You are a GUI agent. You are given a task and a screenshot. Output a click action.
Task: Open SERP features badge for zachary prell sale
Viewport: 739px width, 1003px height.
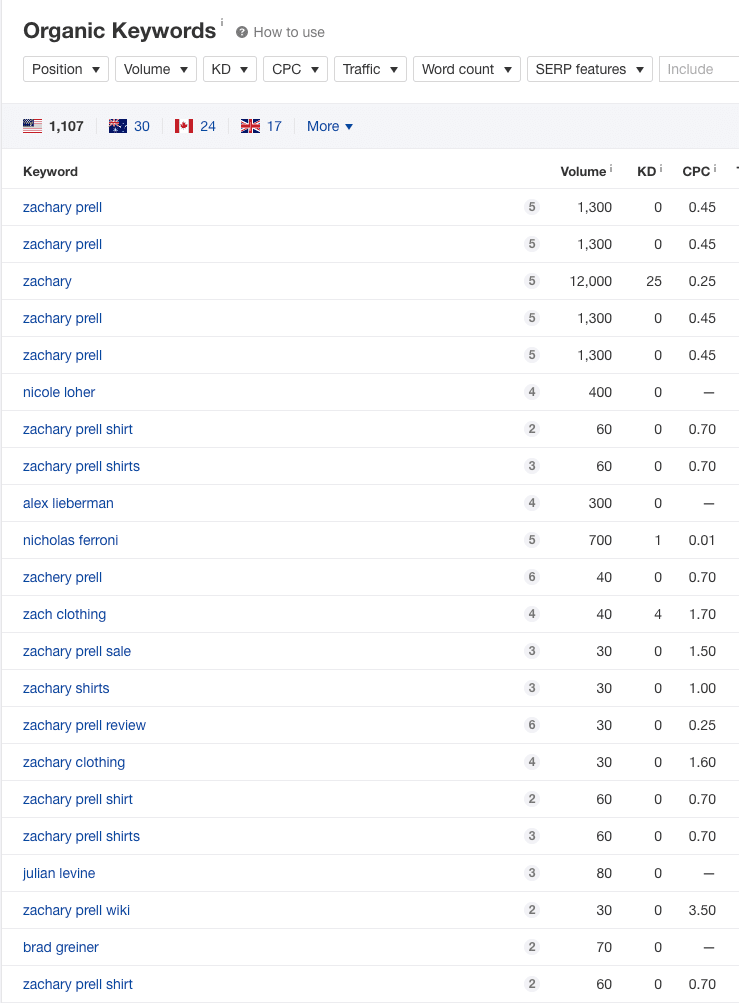click(x=532, y=651)
